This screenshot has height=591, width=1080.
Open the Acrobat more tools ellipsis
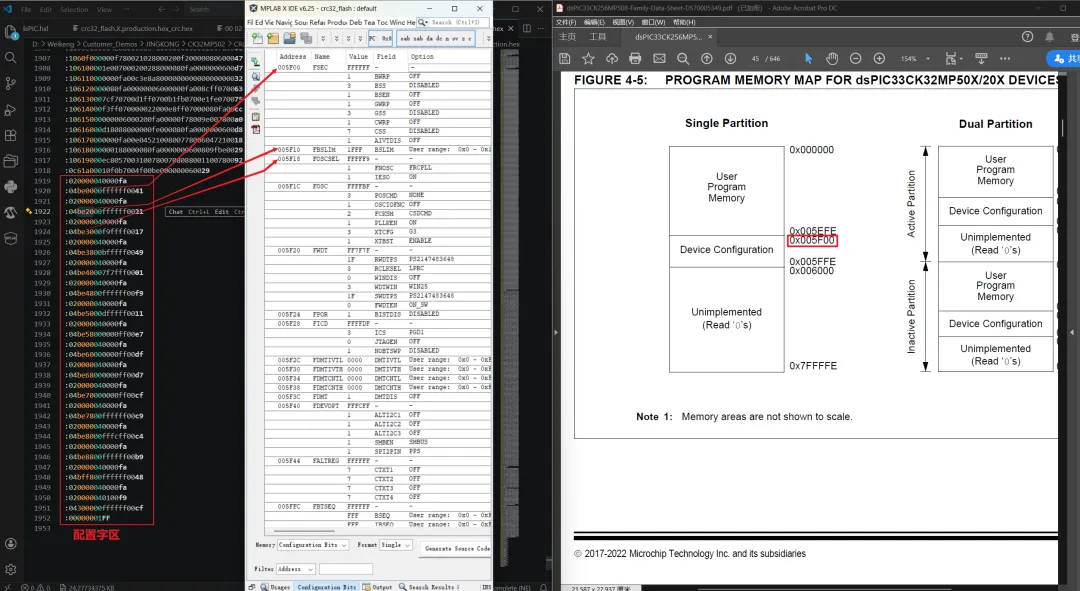click(x=1005, y=59)
